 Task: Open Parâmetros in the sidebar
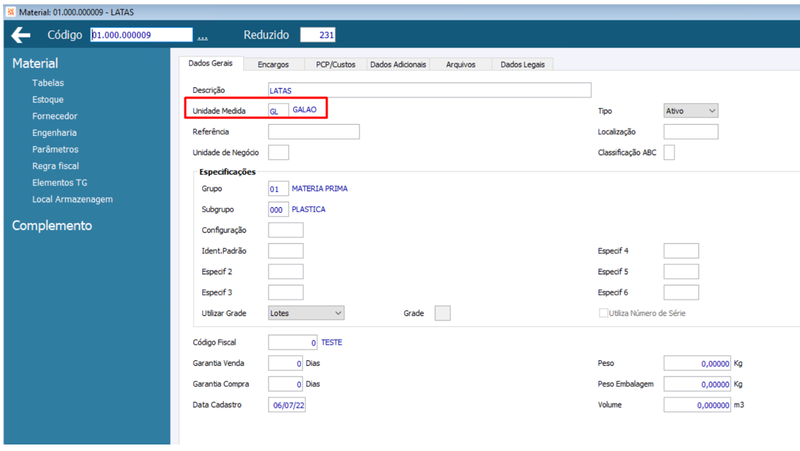coord(55,149)
